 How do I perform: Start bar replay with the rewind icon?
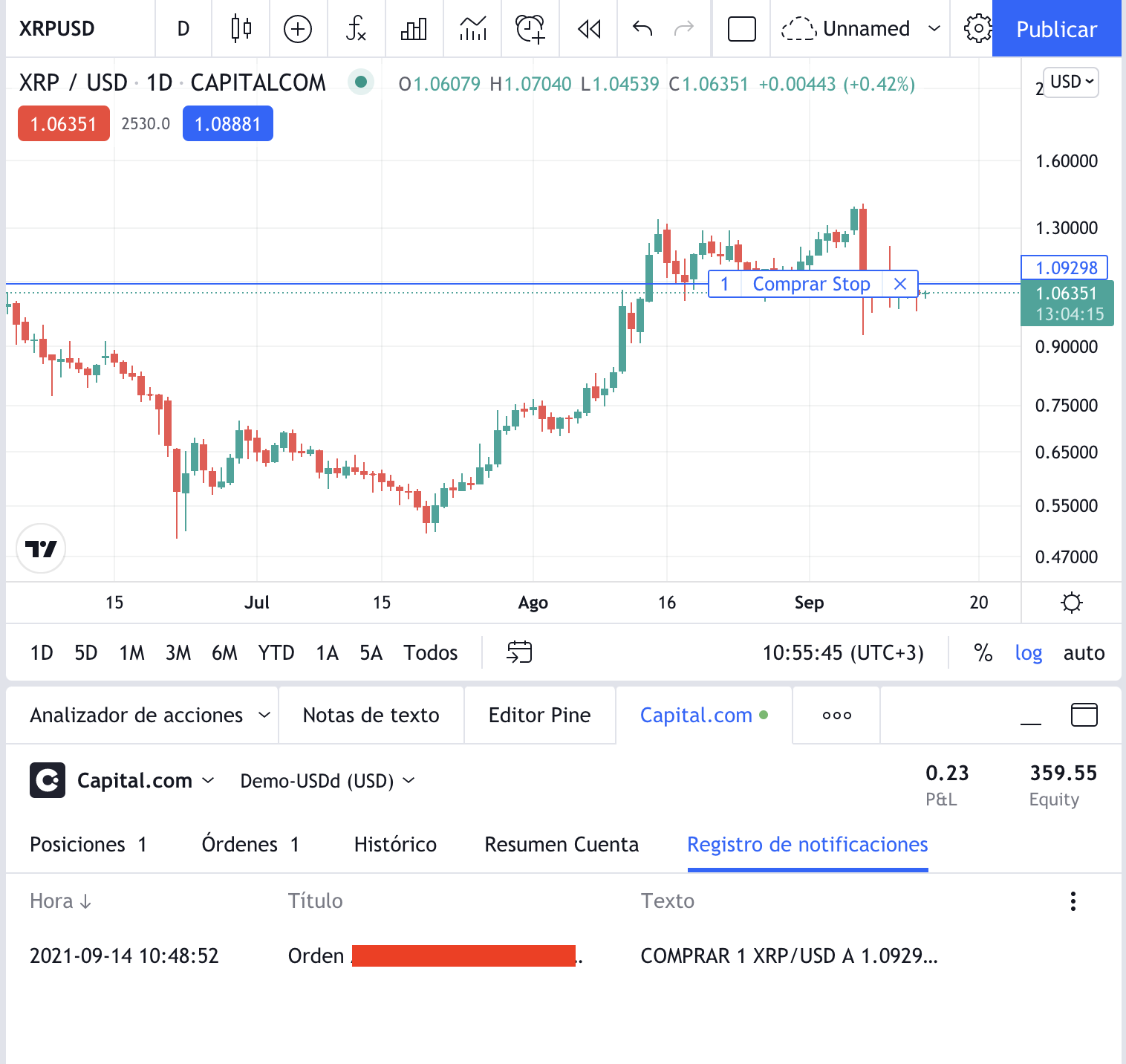(x=589, y=29)
